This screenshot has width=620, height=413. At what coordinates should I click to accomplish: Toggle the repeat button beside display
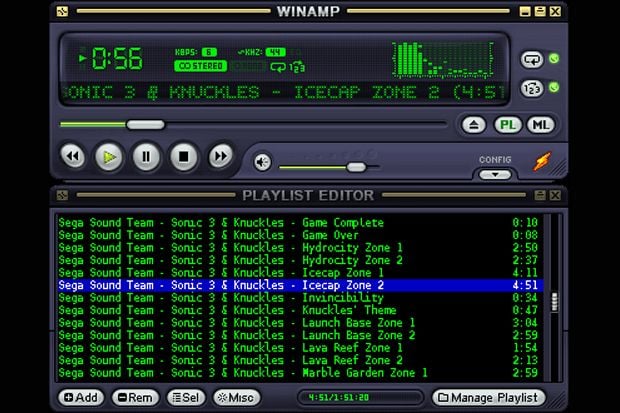pos(532,60)
